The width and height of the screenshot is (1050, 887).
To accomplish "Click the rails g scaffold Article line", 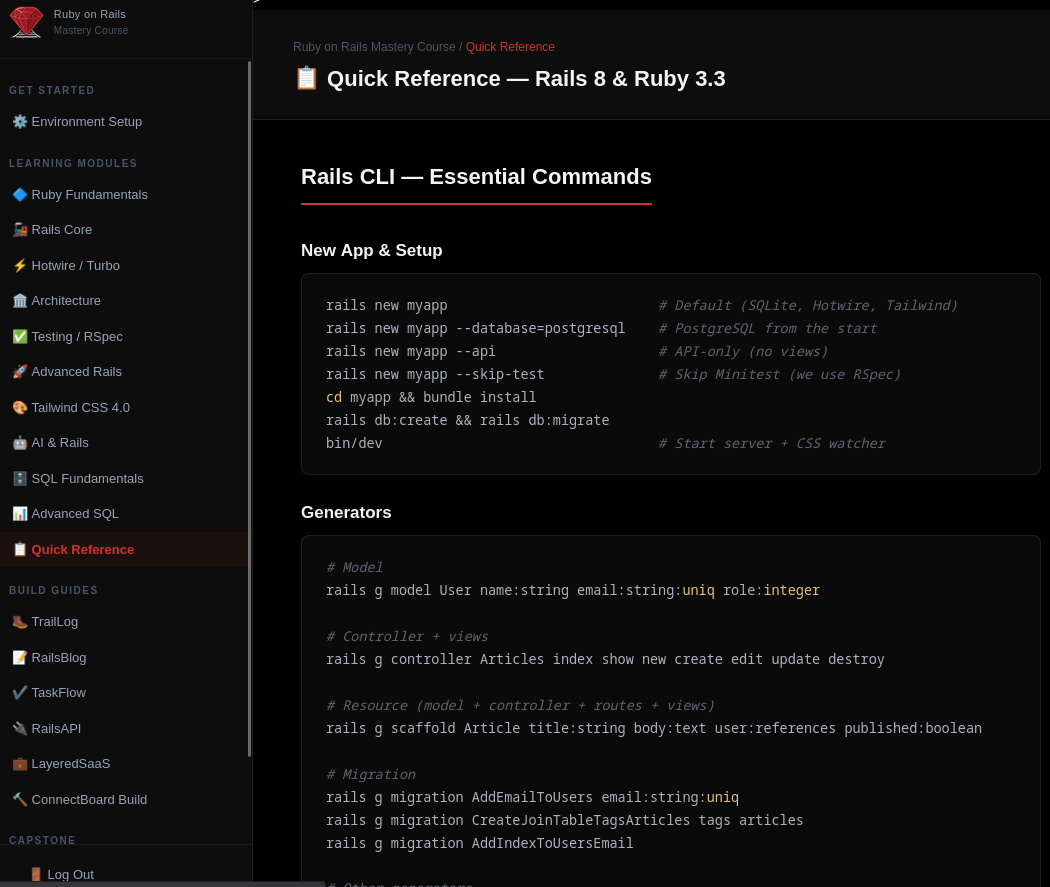I will coord(654,728).
